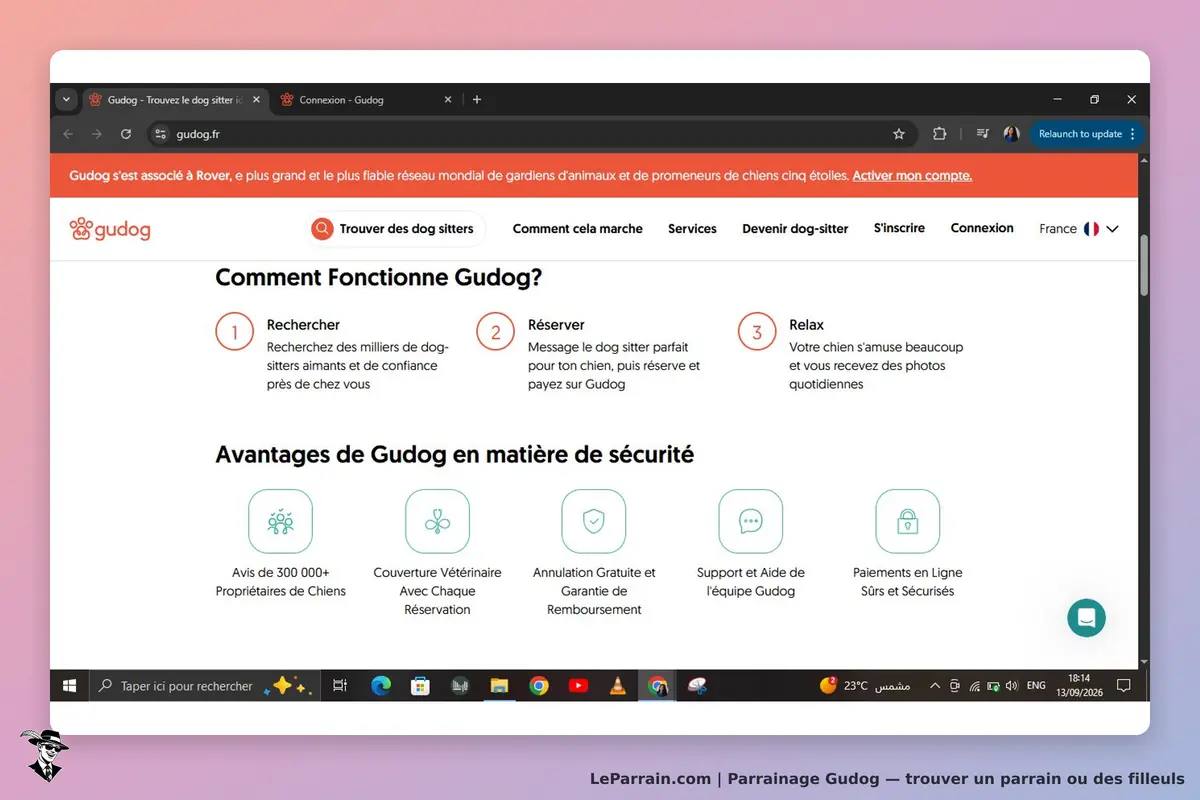Click the Comment Fonctionne Gudog? heading
The height and width of the screenshot is (800, 1200).
pyautogui.click(x=379, y=277)
